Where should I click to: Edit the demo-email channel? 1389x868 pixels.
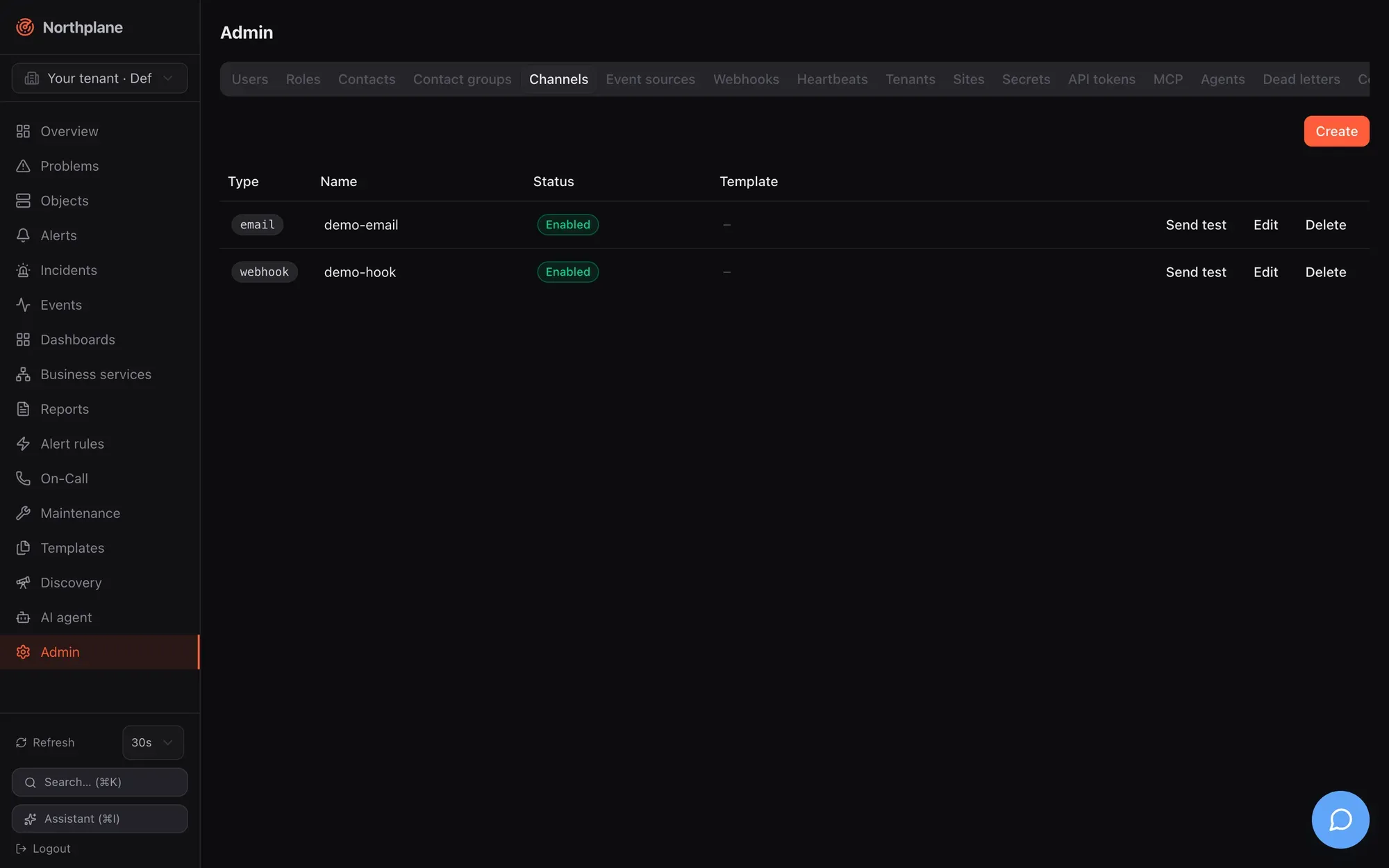pos(1265,225)
